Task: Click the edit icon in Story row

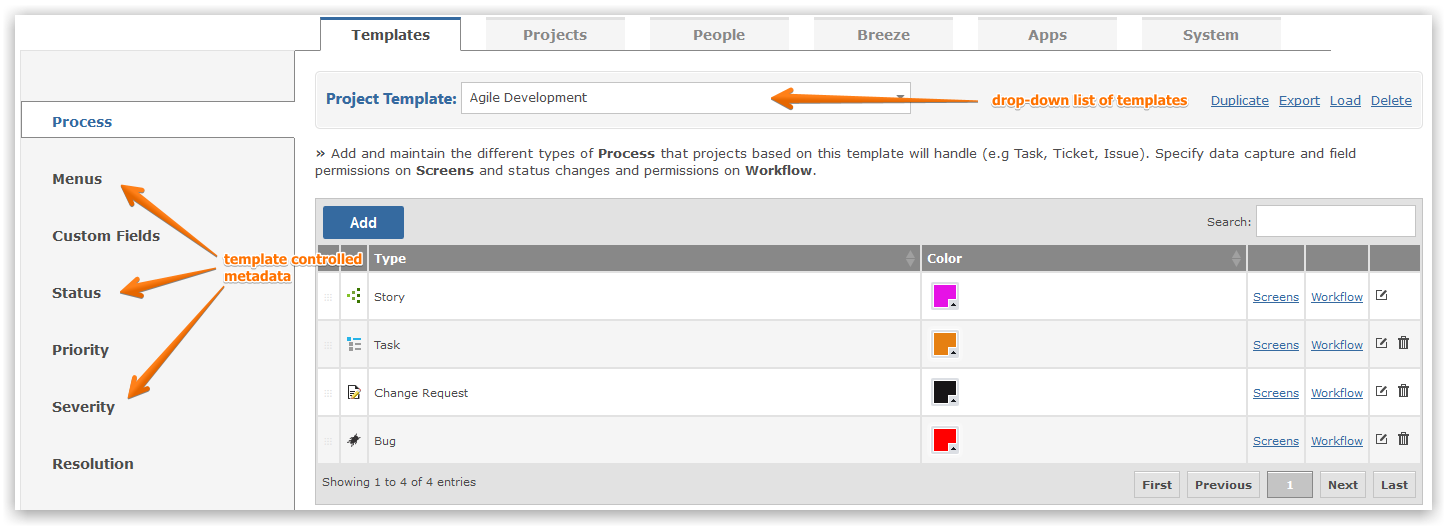Action: tap(1381, 295)
